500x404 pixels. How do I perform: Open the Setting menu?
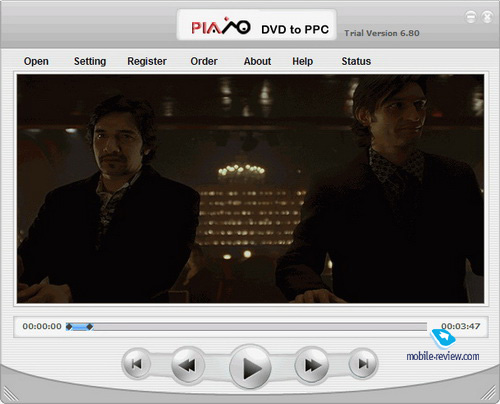90,61
